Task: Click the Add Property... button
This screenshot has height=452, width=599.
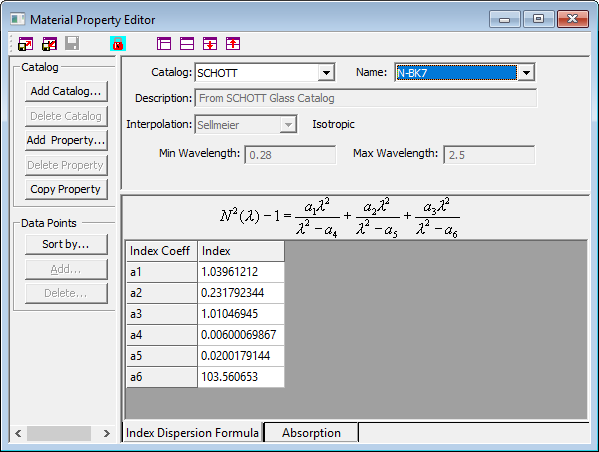Action: (66, 140)
